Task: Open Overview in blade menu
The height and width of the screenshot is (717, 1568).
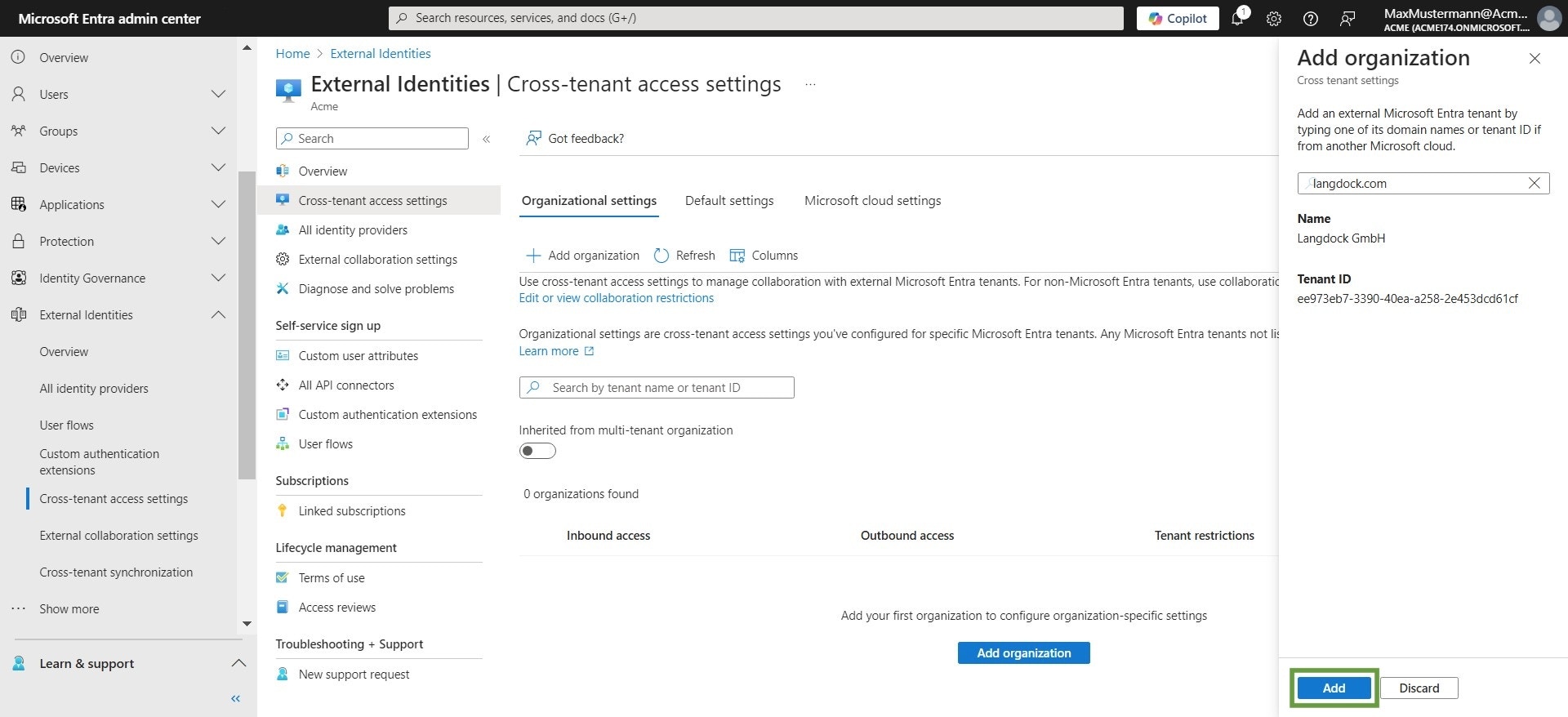Action: (323, 171)
